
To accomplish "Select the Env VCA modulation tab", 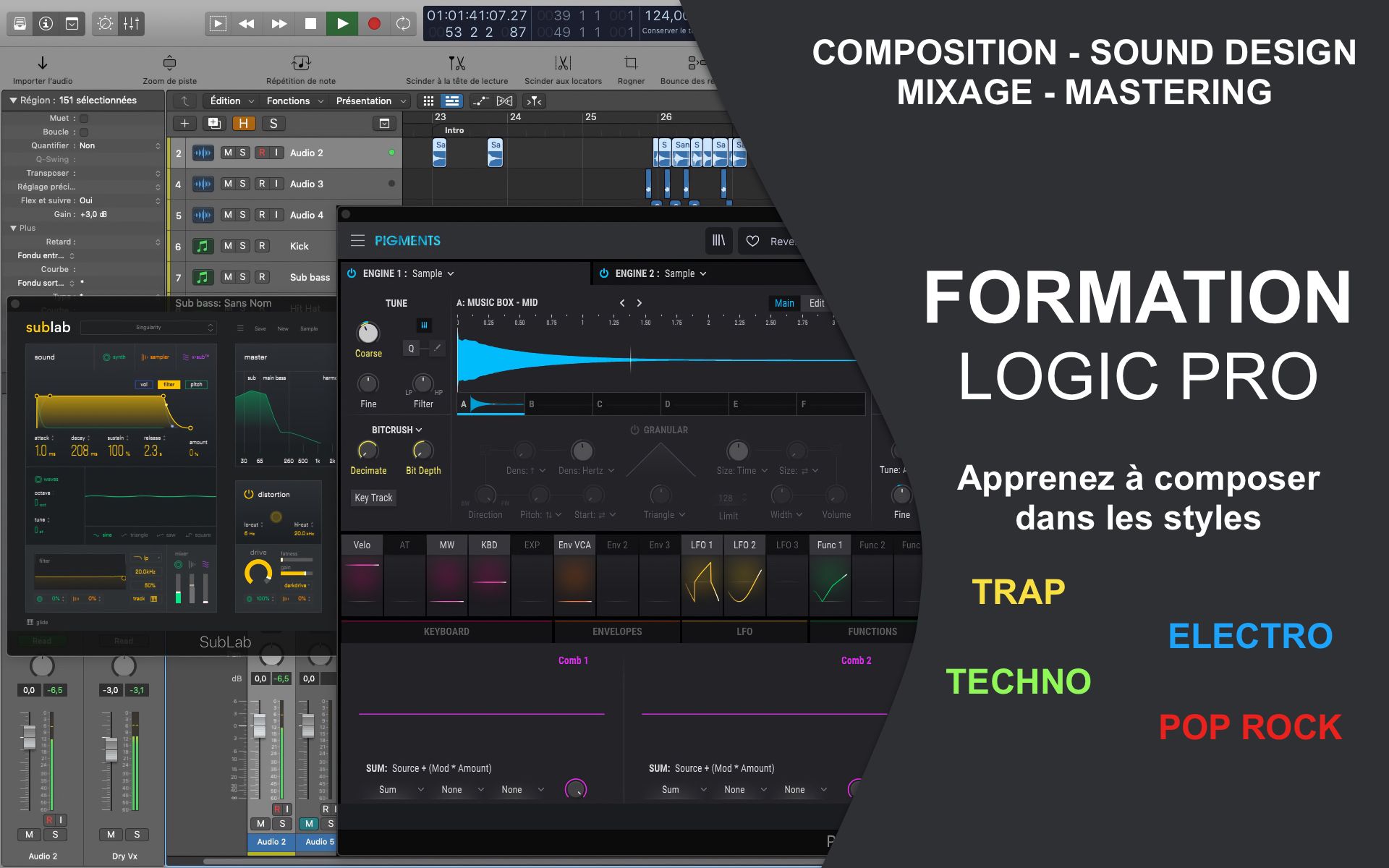I will [x=574, y=545].
